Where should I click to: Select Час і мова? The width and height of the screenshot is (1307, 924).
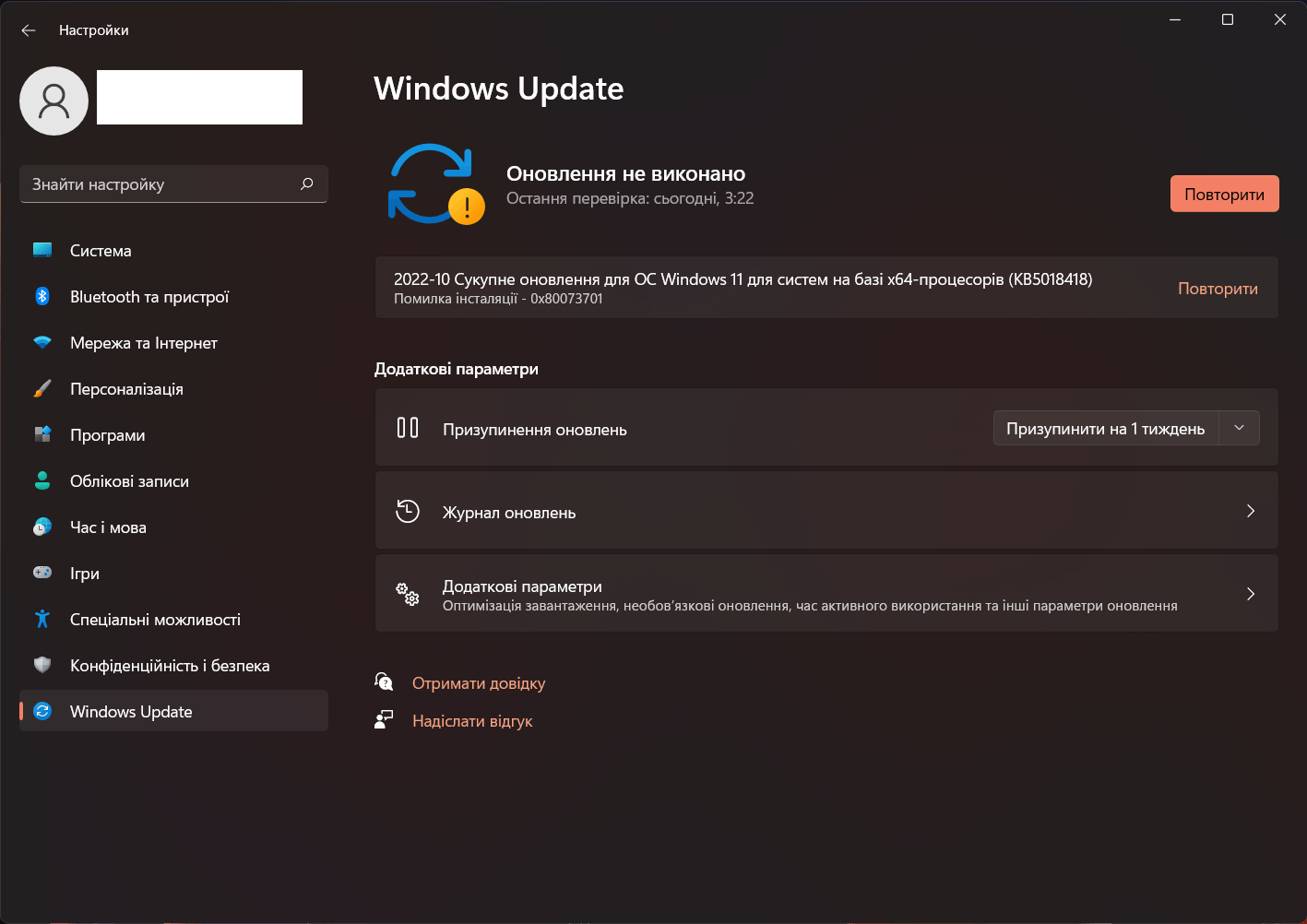(173, 527)
